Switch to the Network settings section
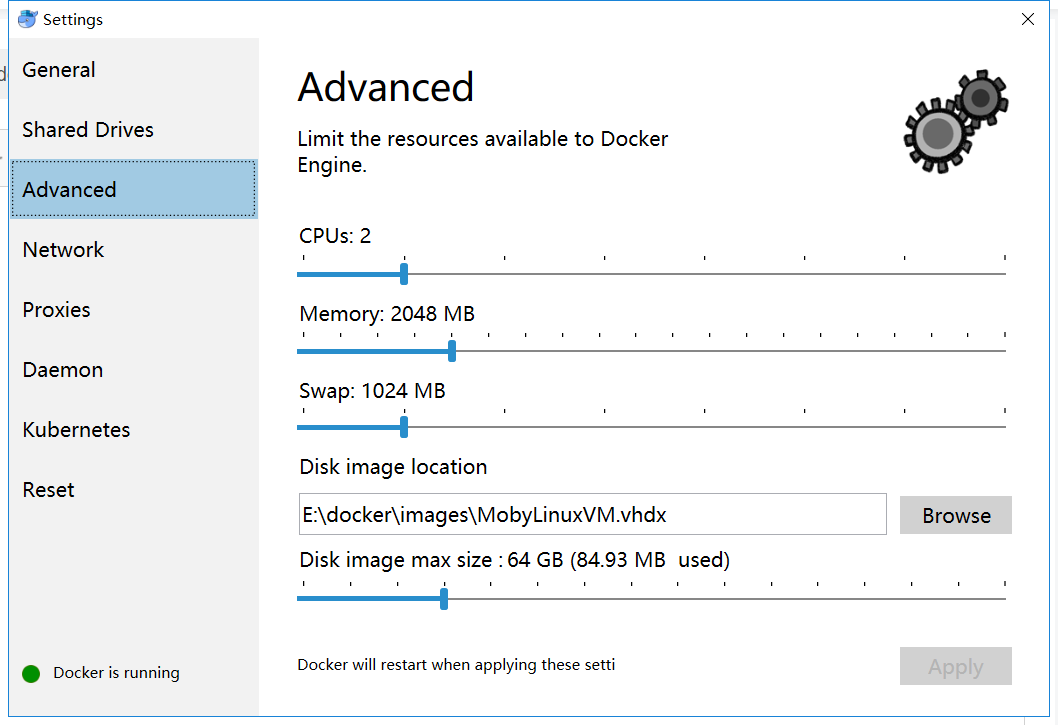1058x725 pixels. [x=62, y=249]
